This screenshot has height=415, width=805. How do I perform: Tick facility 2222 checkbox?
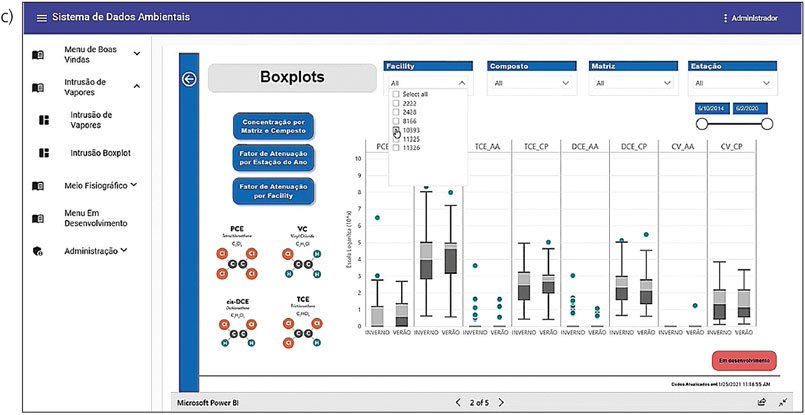pyautogui.click(x=397, y=104)
